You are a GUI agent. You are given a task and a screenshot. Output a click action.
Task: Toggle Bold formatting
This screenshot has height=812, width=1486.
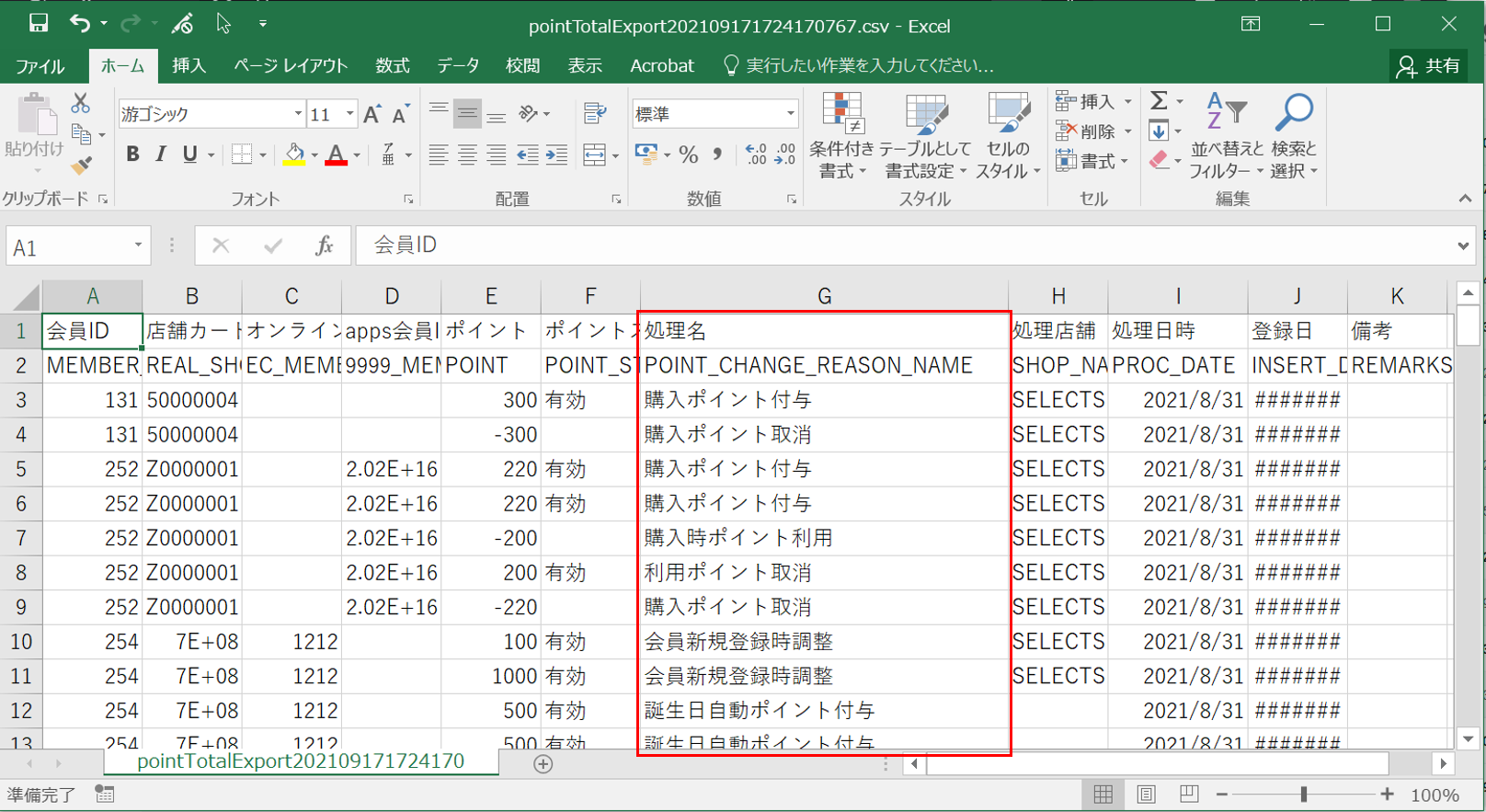132,154
